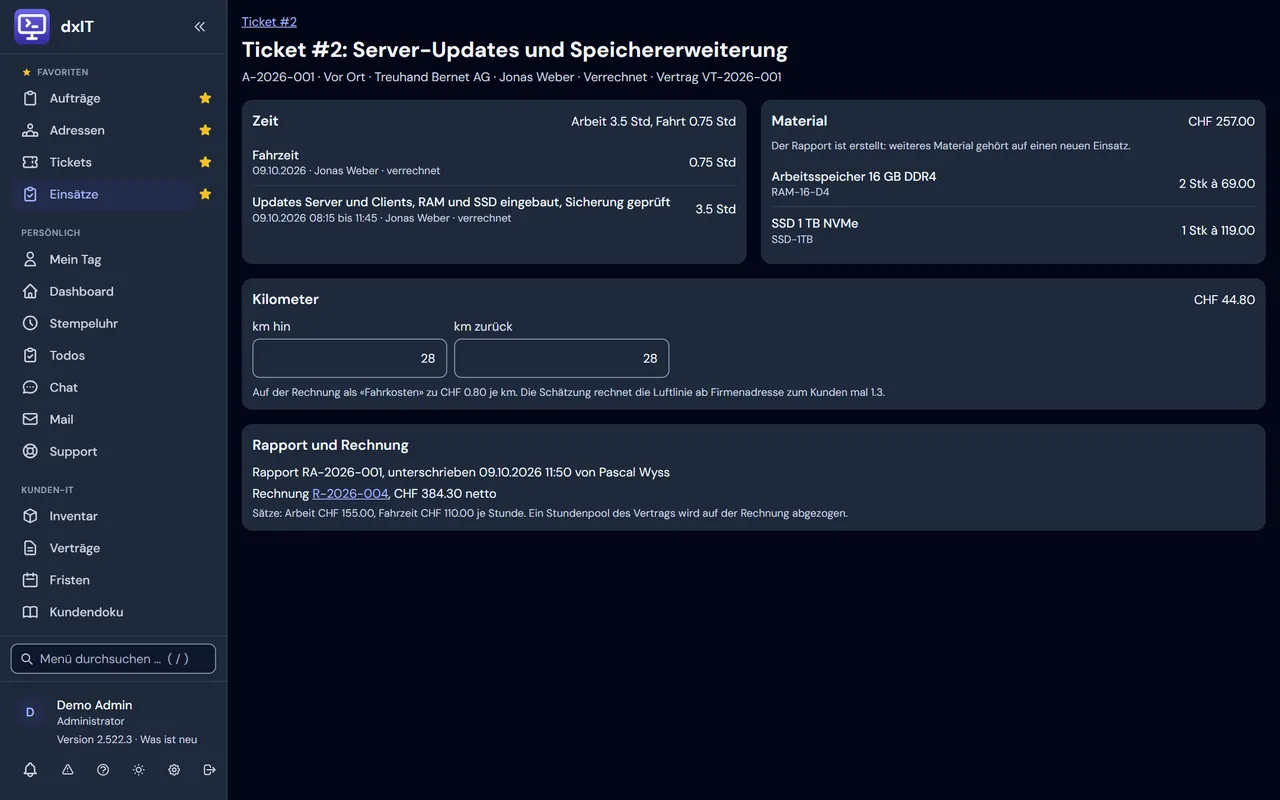Viewport: 1280px width, 800px height.
Task: Click the Kundendoku book icon
Action: click(30, 612)
